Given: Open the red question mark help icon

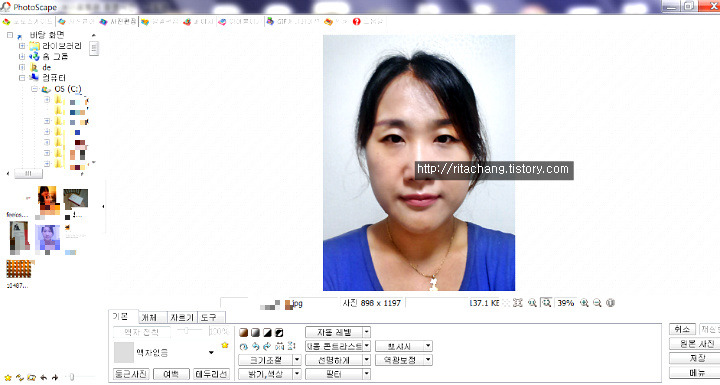Looking at the screenshot, I should [x=357, y=22].
